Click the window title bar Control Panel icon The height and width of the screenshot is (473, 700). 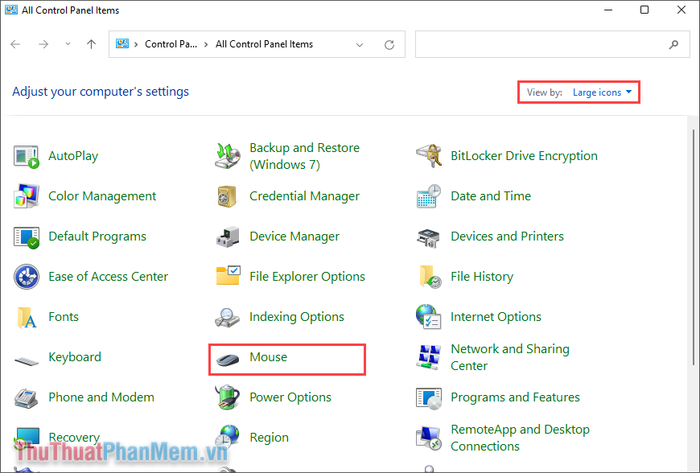[x=11, y=10]
